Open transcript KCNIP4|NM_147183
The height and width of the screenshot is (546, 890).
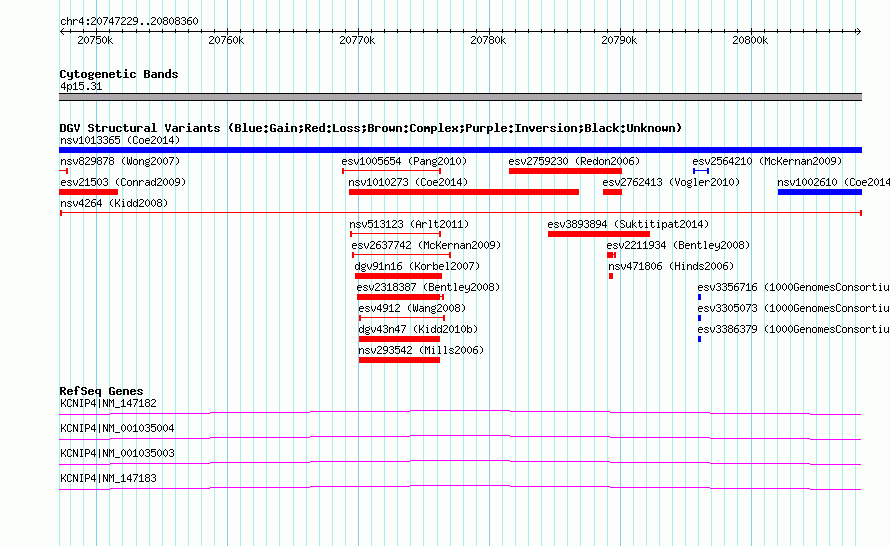(108, 478)
